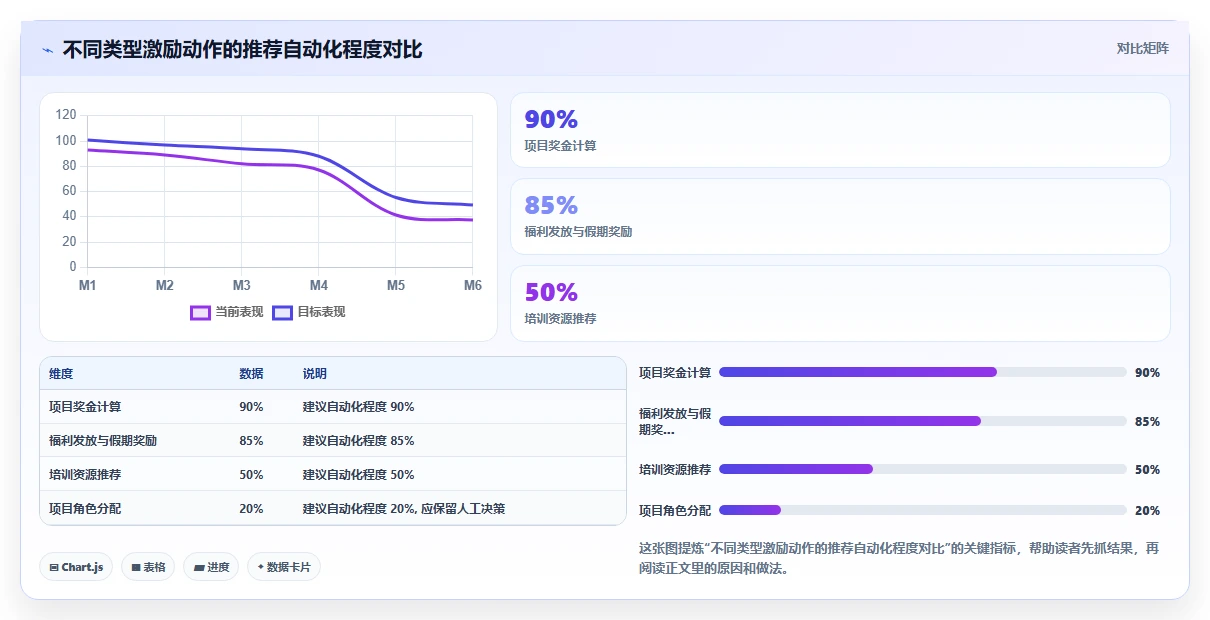
Task: Click the M4 axis label on chart
Action: click(319, 286)
